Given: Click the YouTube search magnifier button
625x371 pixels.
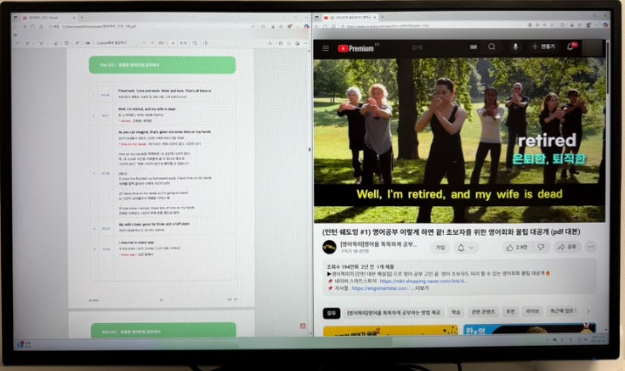Looking at the screenshot, I should pos(492,47).
